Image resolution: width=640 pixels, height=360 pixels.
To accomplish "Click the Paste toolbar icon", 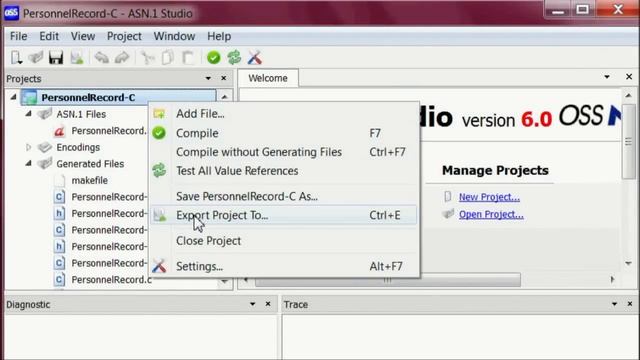I will [x=188, y=58].
